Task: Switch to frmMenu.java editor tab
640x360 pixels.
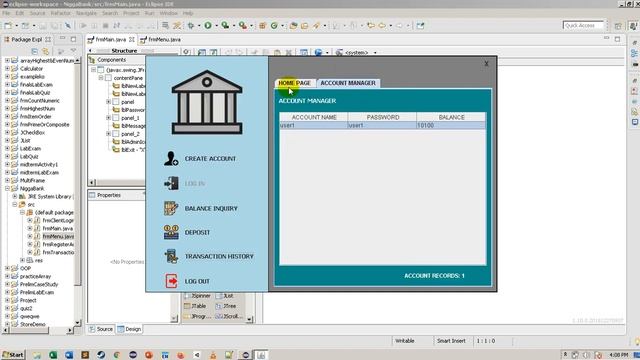Action: click(x=160, y=40)
